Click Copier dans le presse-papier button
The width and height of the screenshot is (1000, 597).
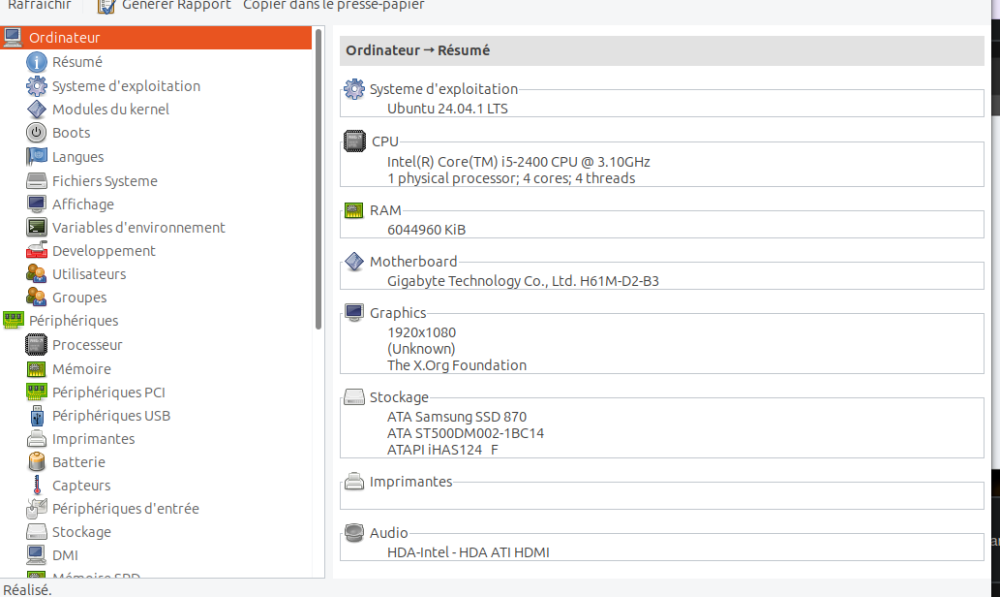[333, 5]
